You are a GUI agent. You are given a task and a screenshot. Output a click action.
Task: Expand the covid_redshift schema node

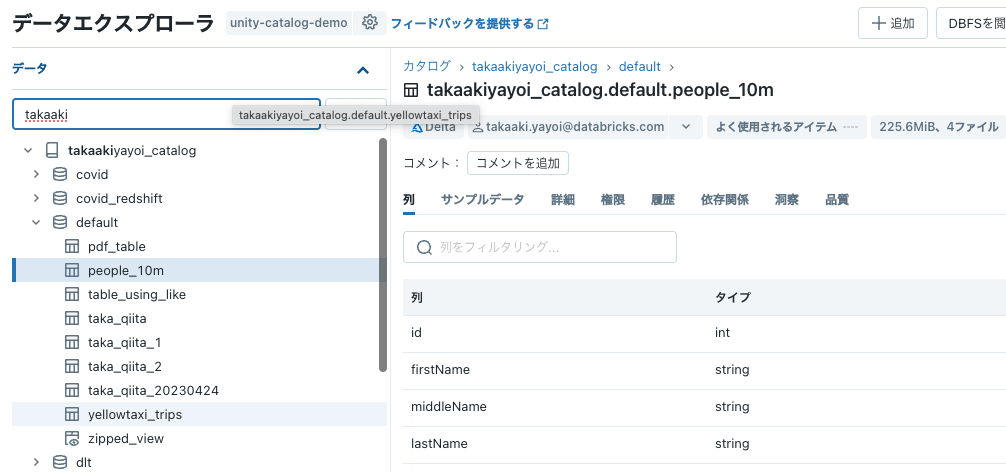pyautogui.click(x=37, y=198)
